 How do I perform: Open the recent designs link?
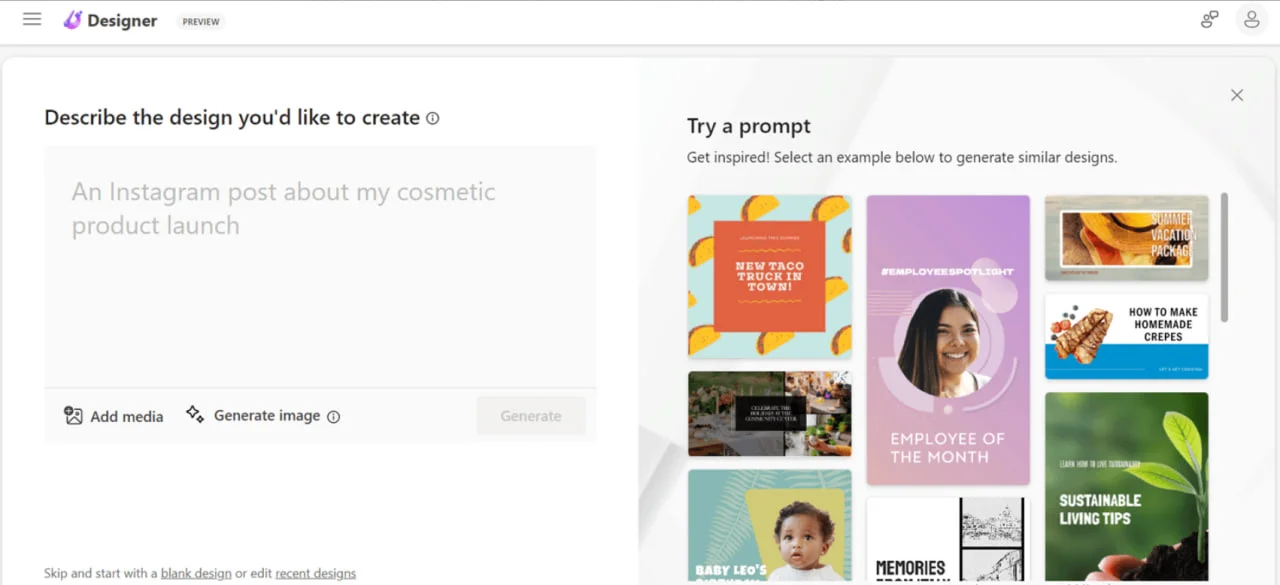(x=316, y=574)
